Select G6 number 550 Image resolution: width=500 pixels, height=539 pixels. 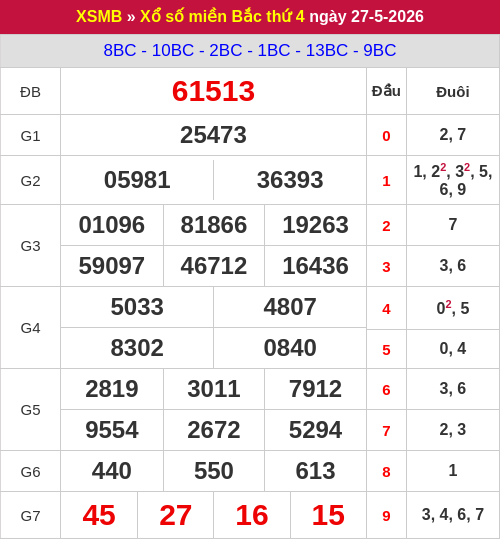coord(214,471)
